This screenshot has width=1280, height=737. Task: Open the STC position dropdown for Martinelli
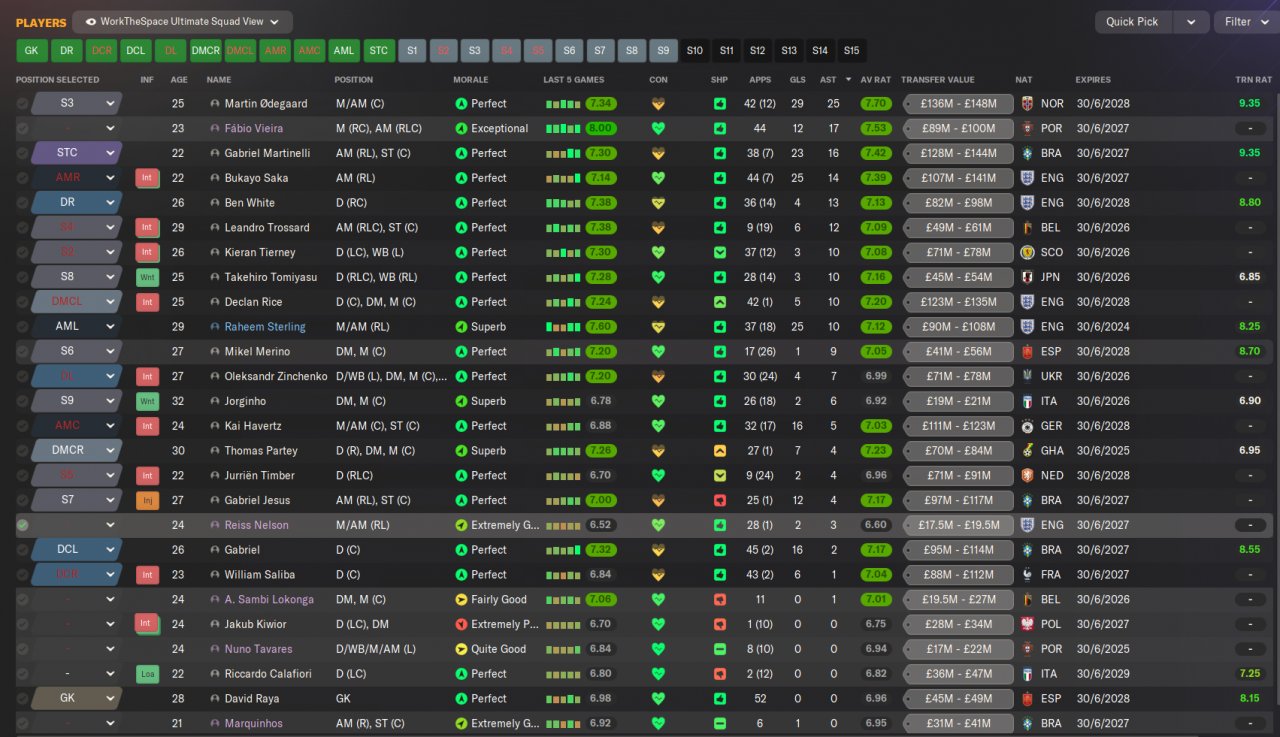click(x=76, y=153)
